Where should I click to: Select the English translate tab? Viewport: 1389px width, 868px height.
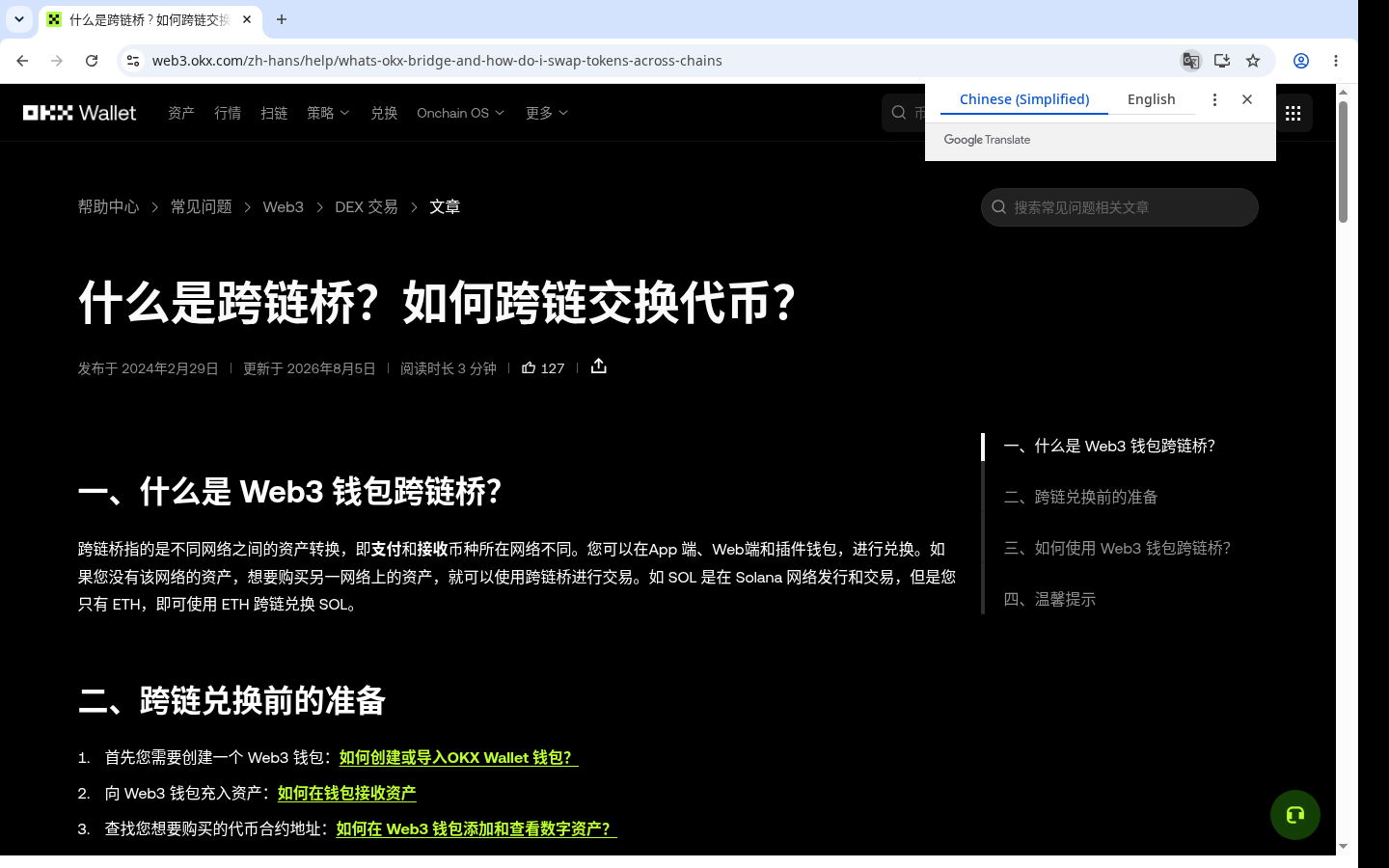1152,99
